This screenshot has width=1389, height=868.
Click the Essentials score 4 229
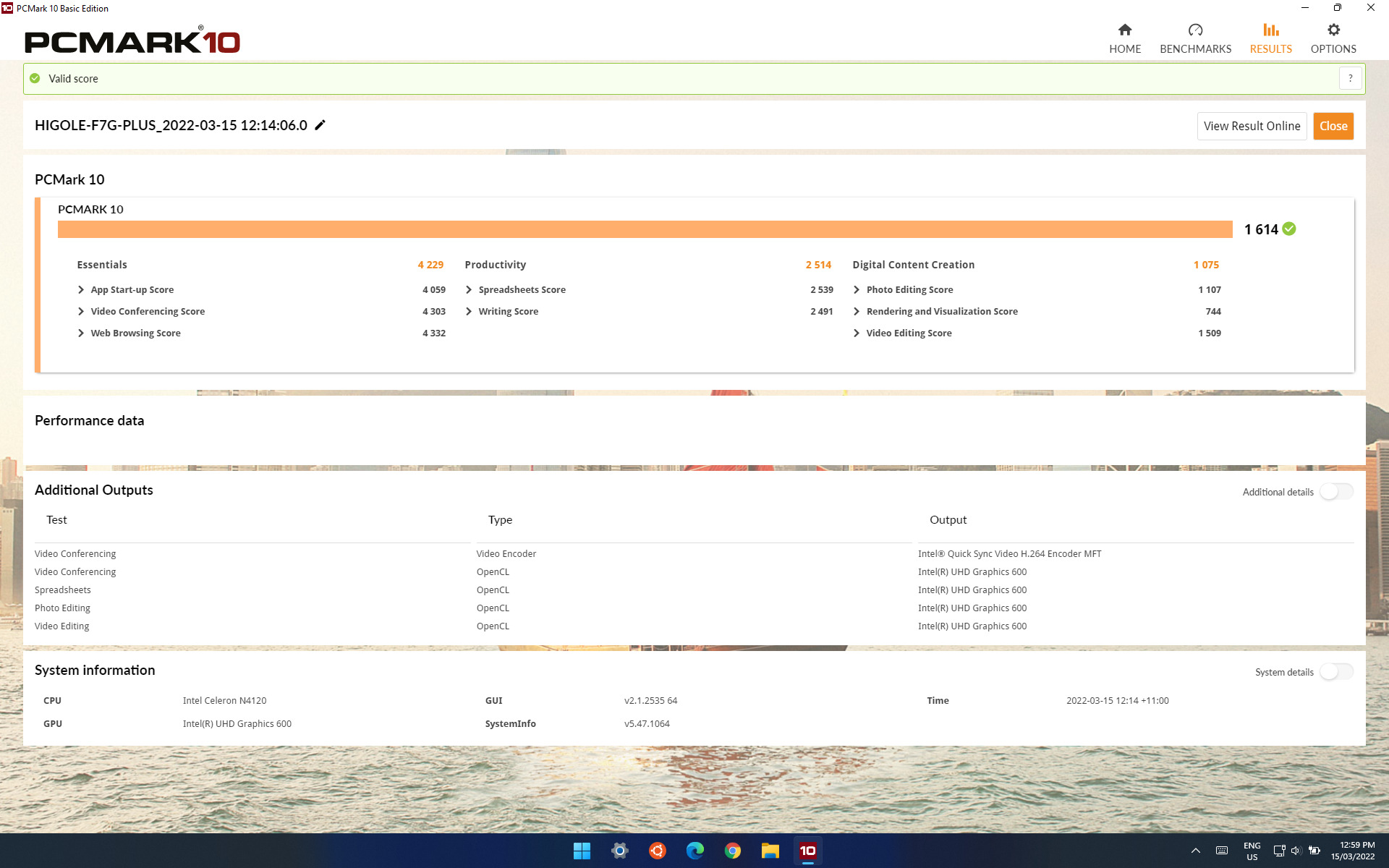430,265
